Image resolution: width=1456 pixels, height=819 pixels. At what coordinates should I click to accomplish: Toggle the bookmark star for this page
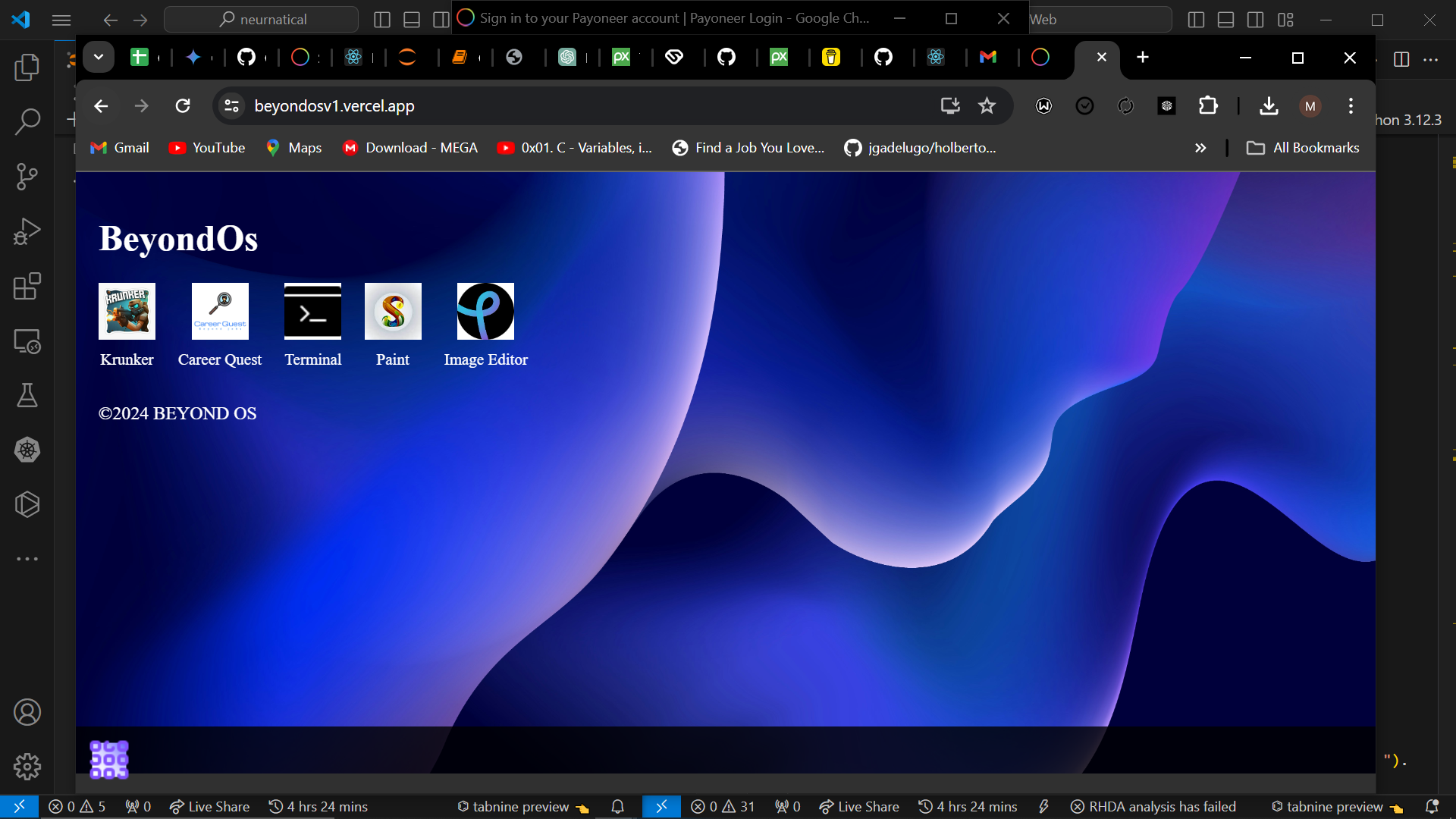[987, 106]
